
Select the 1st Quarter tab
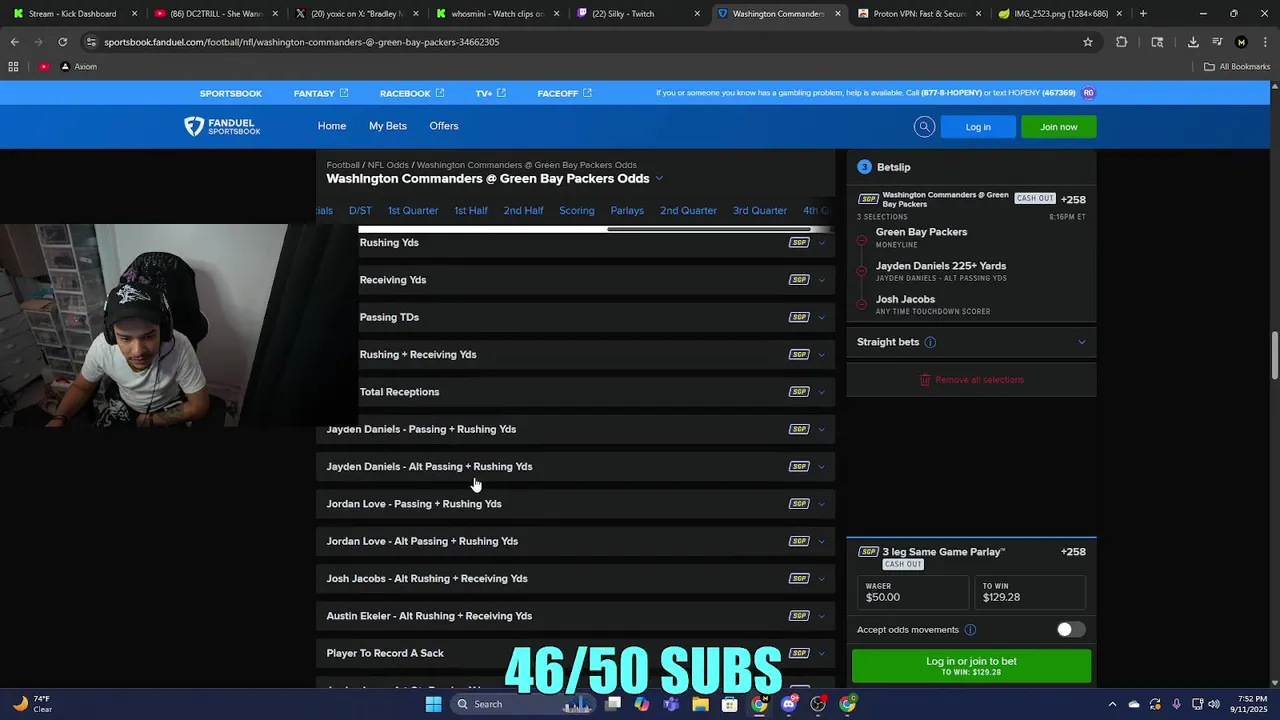click(x=413, y=211)
